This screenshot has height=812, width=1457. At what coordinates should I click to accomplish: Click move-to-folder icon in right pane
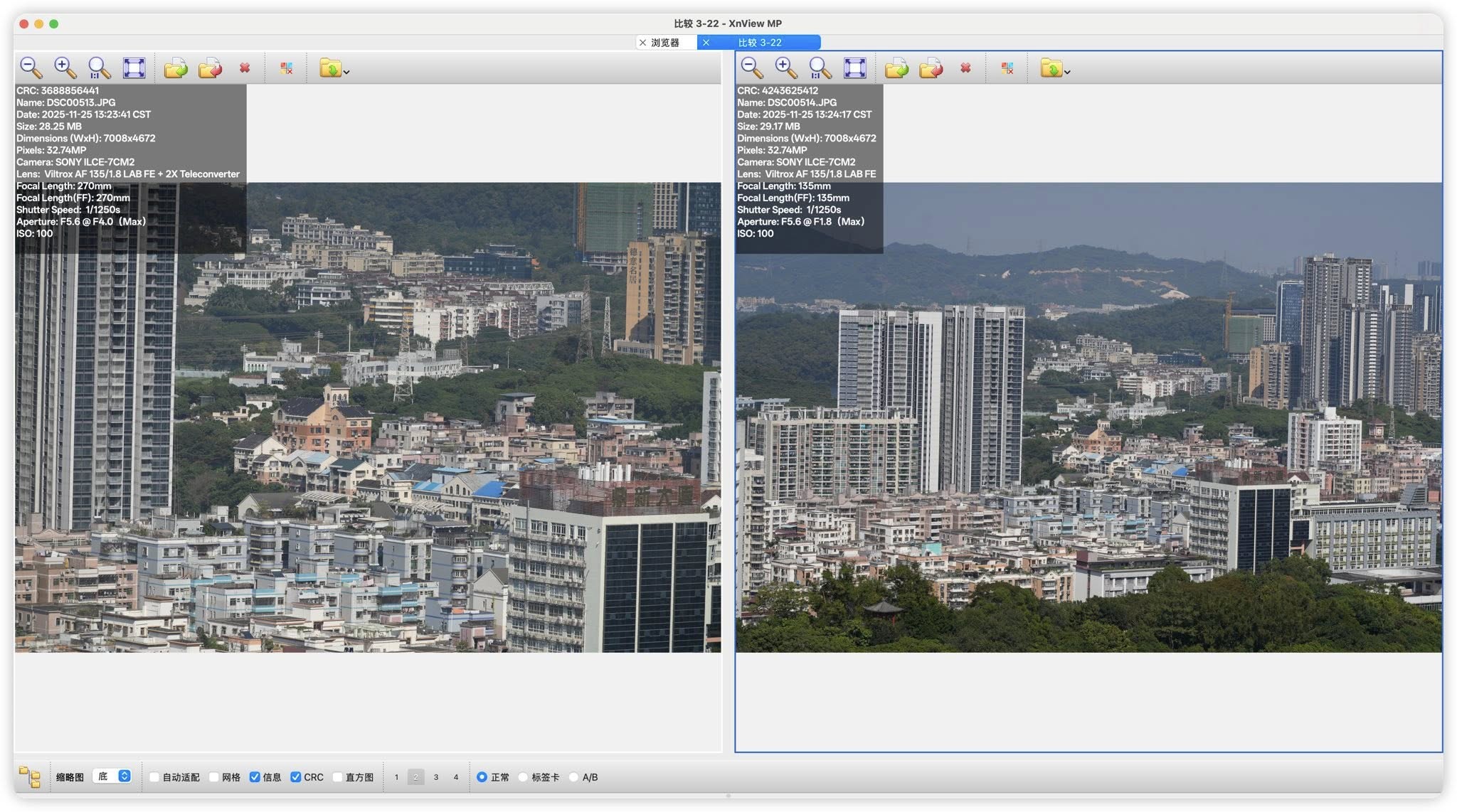point(931,68)
